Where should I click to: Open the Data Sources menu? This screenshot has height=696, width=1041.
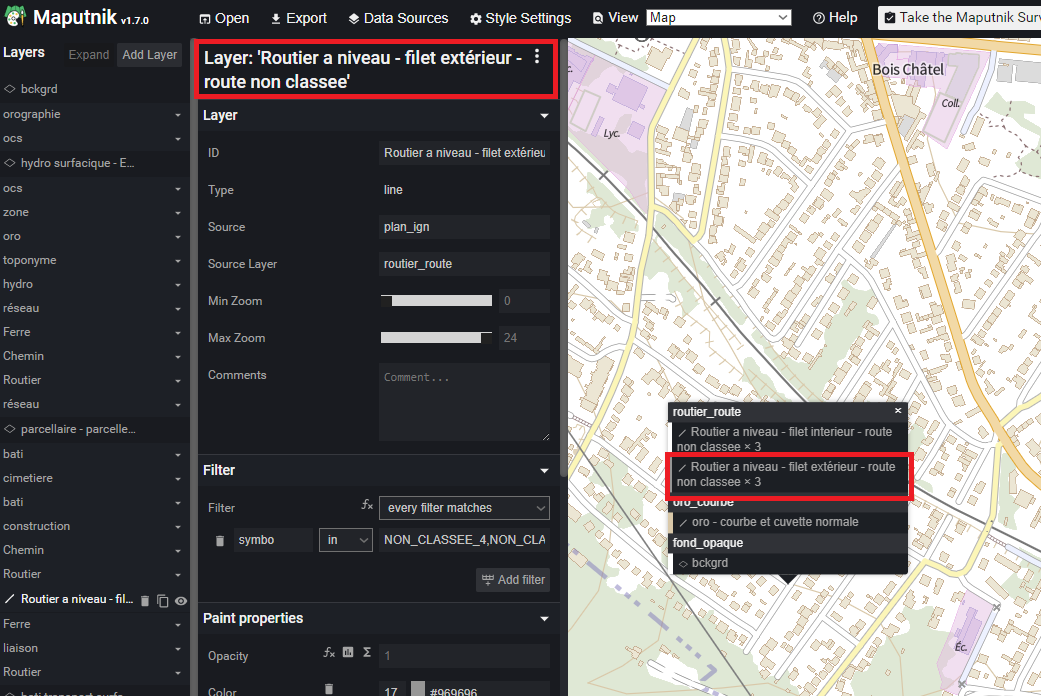pyautogui.click(x=398, y=18)
